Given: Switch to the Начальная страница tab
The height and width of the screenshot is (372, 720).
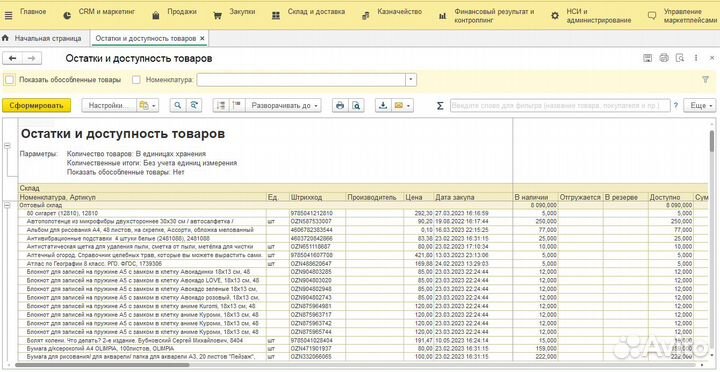Looking at the screenshot, I should [x=48, y=38].
